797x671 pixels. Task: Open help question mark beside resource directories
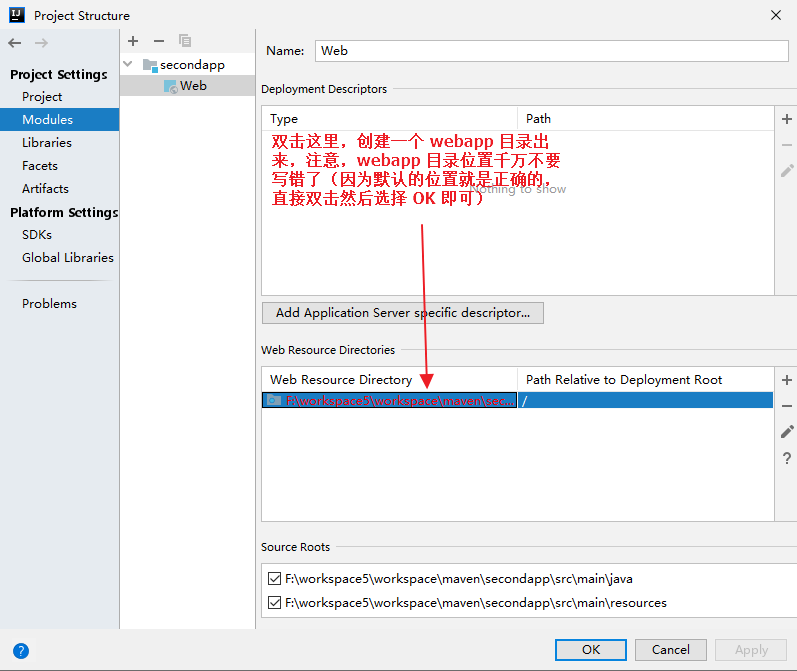click(x=786, y=458)
